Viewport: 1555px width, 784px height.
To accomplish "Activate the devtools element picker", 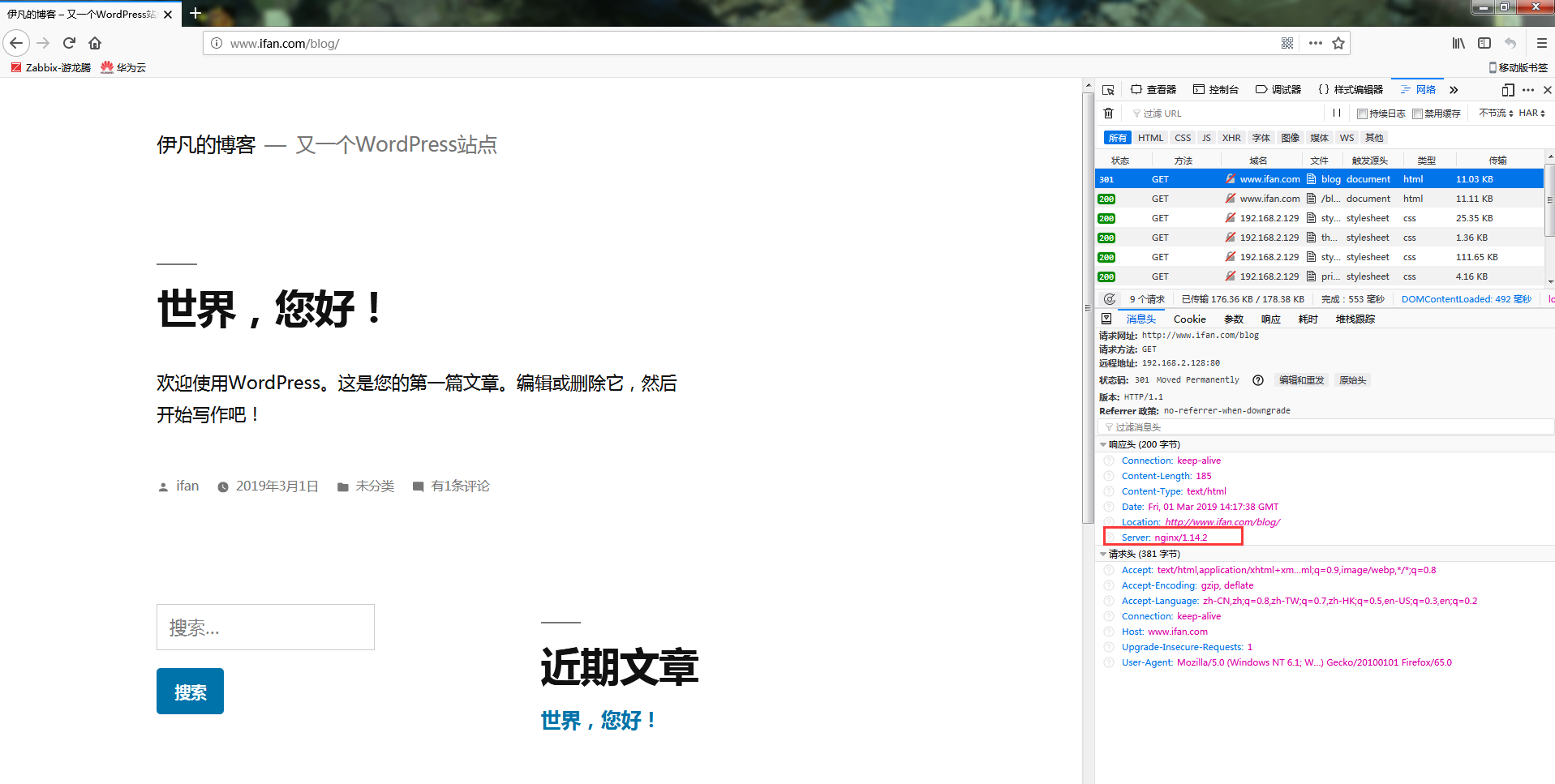I will pyautogui.click(x=1108, y=90).
